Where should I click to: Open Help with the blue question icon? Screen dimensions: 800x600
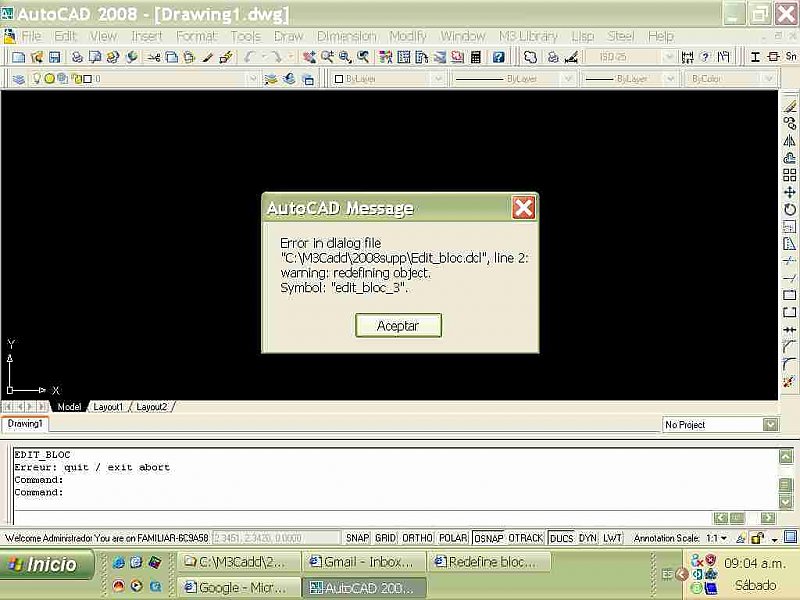coord(498,57)
